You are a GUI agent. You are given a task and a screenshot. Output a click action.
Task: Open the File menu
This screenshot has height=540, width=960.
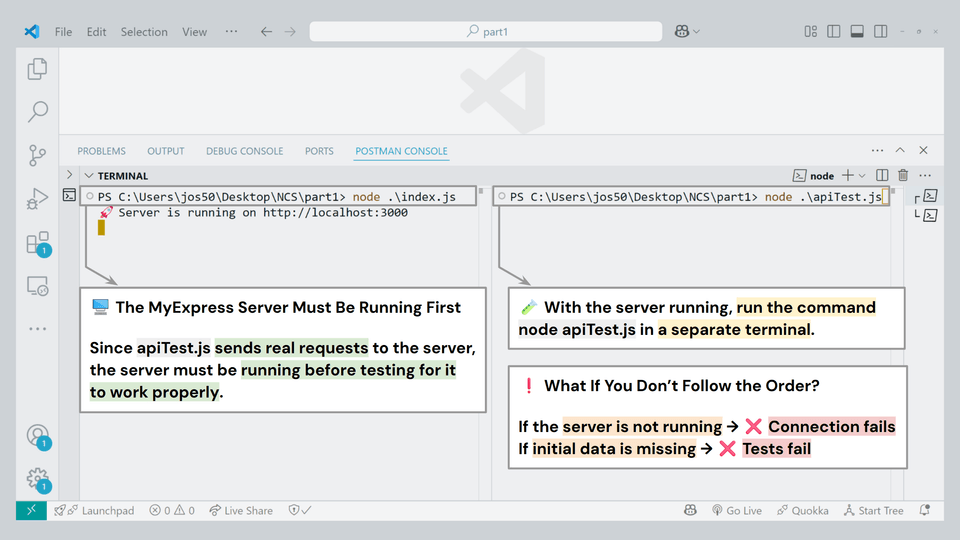pos(63,32)
